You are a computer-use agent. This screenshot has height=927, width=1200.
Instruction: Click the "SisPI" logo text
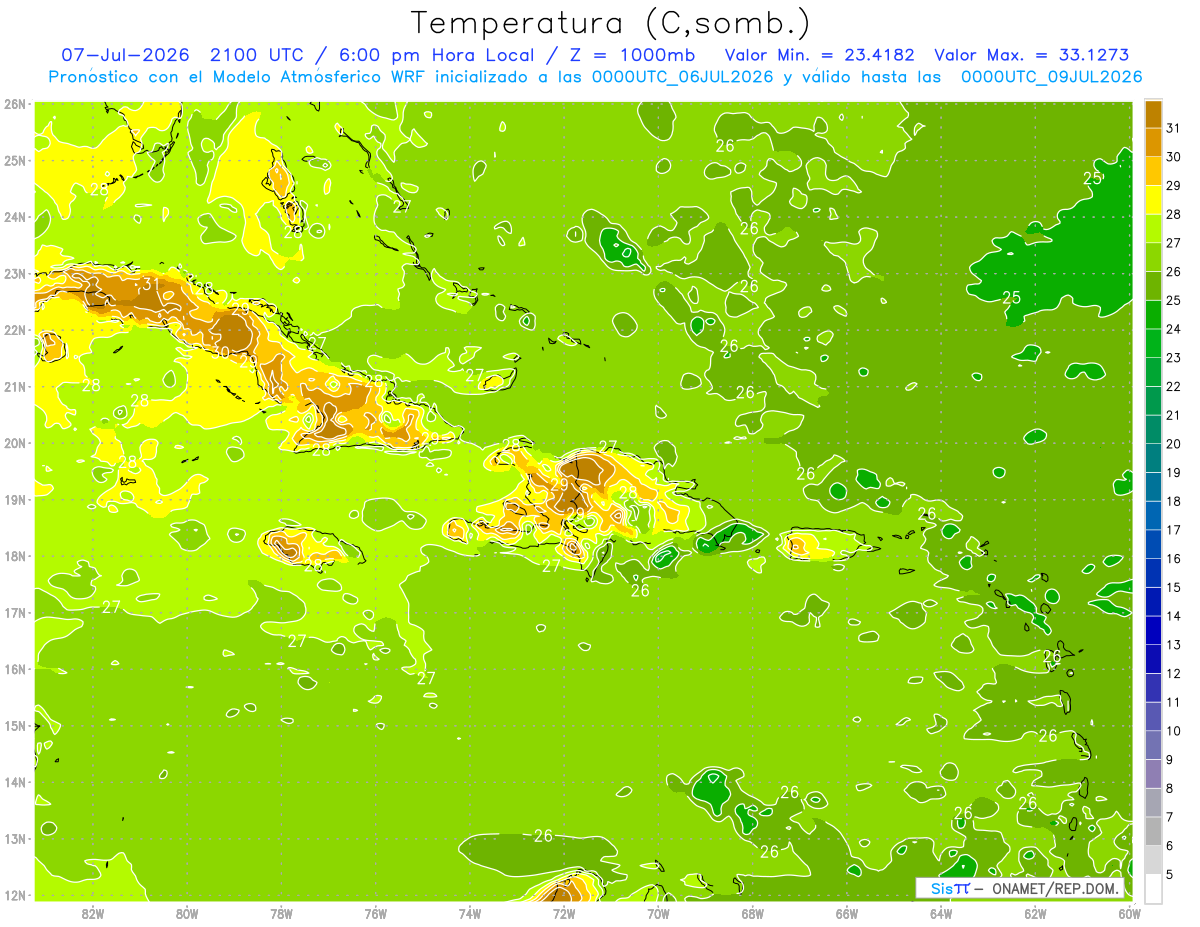[x=950, y=888]
